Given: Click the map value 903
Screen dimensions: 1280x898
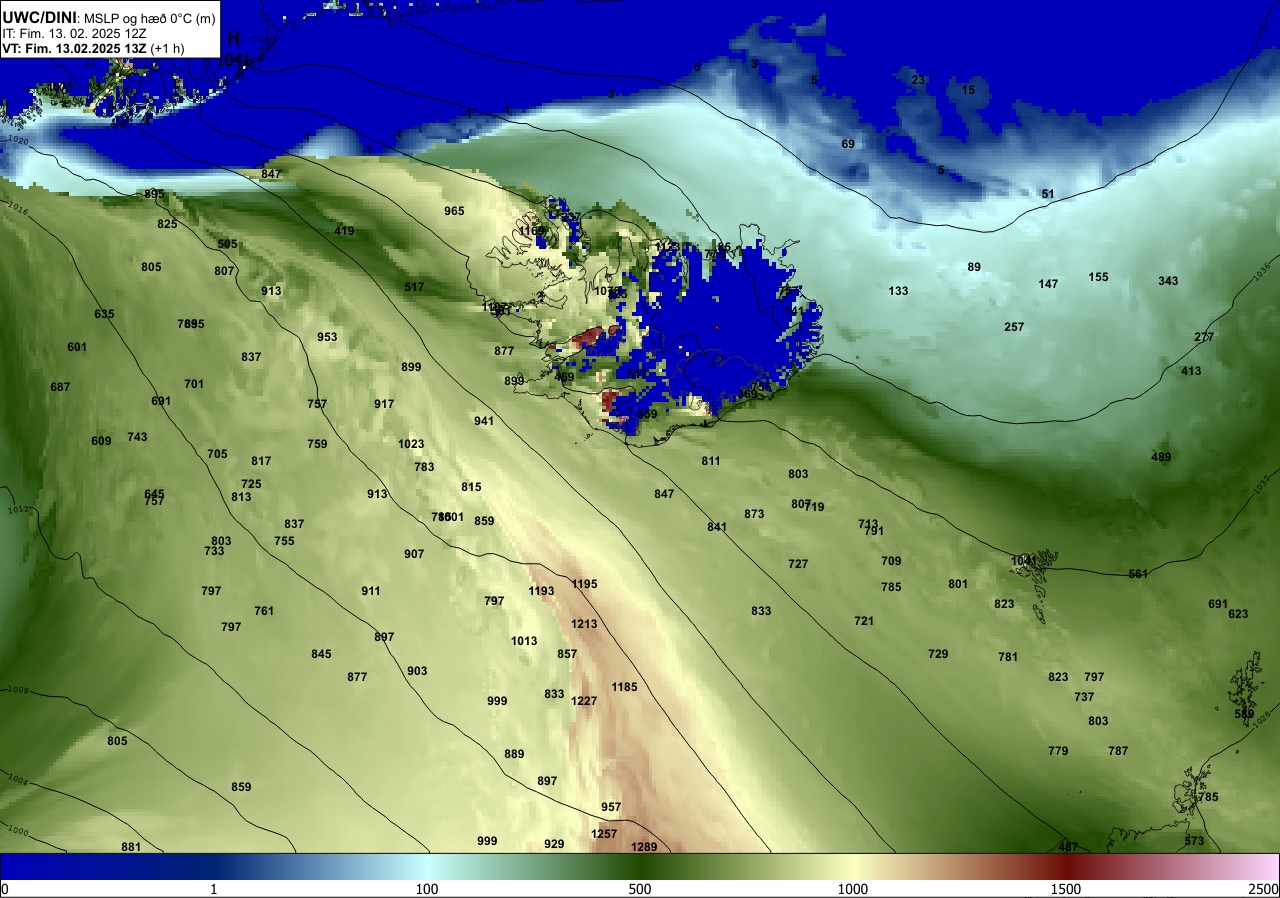Looking at the screenshot, I should click(417, 671).
